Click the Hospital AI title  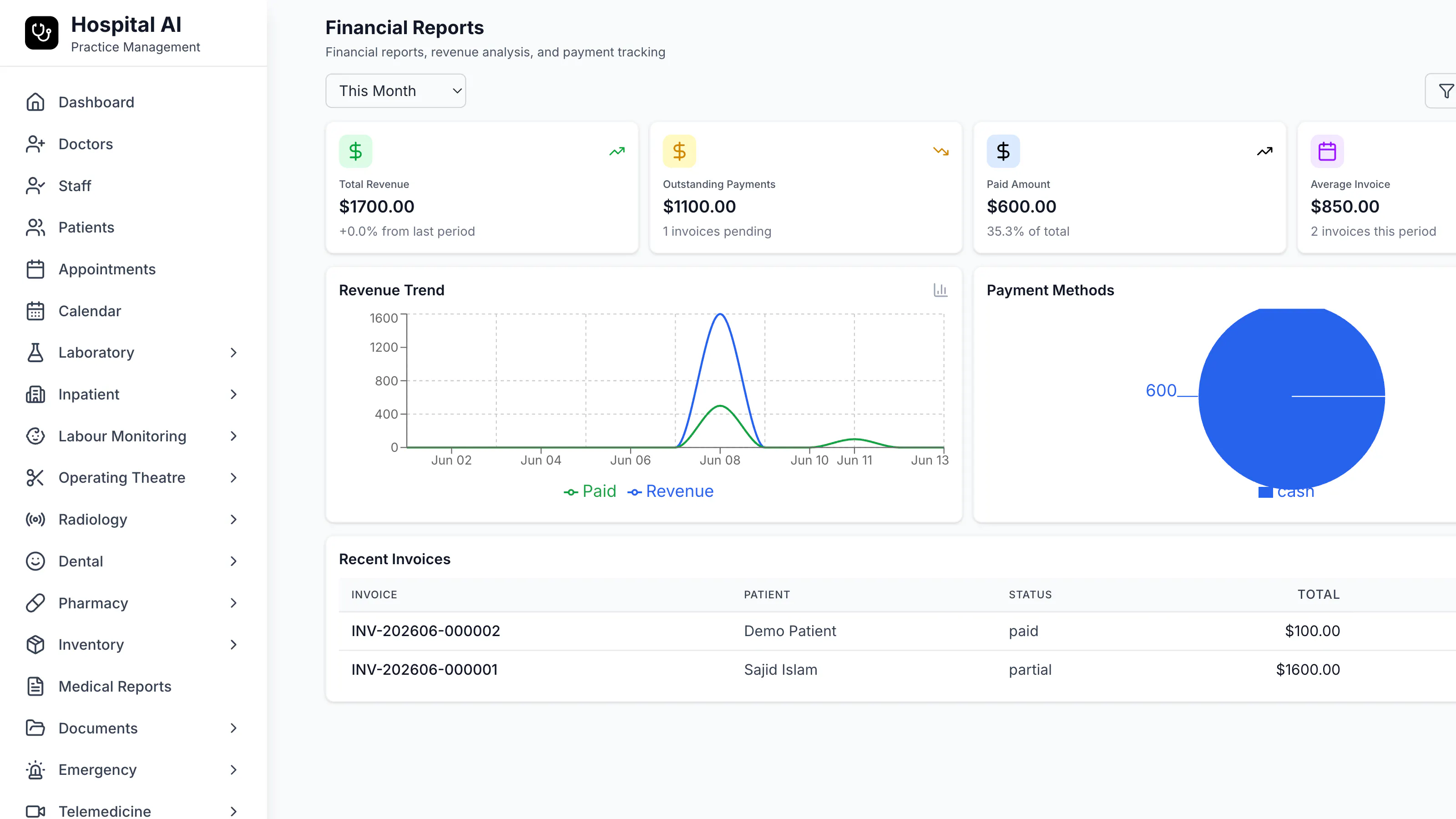pos(126,25)
